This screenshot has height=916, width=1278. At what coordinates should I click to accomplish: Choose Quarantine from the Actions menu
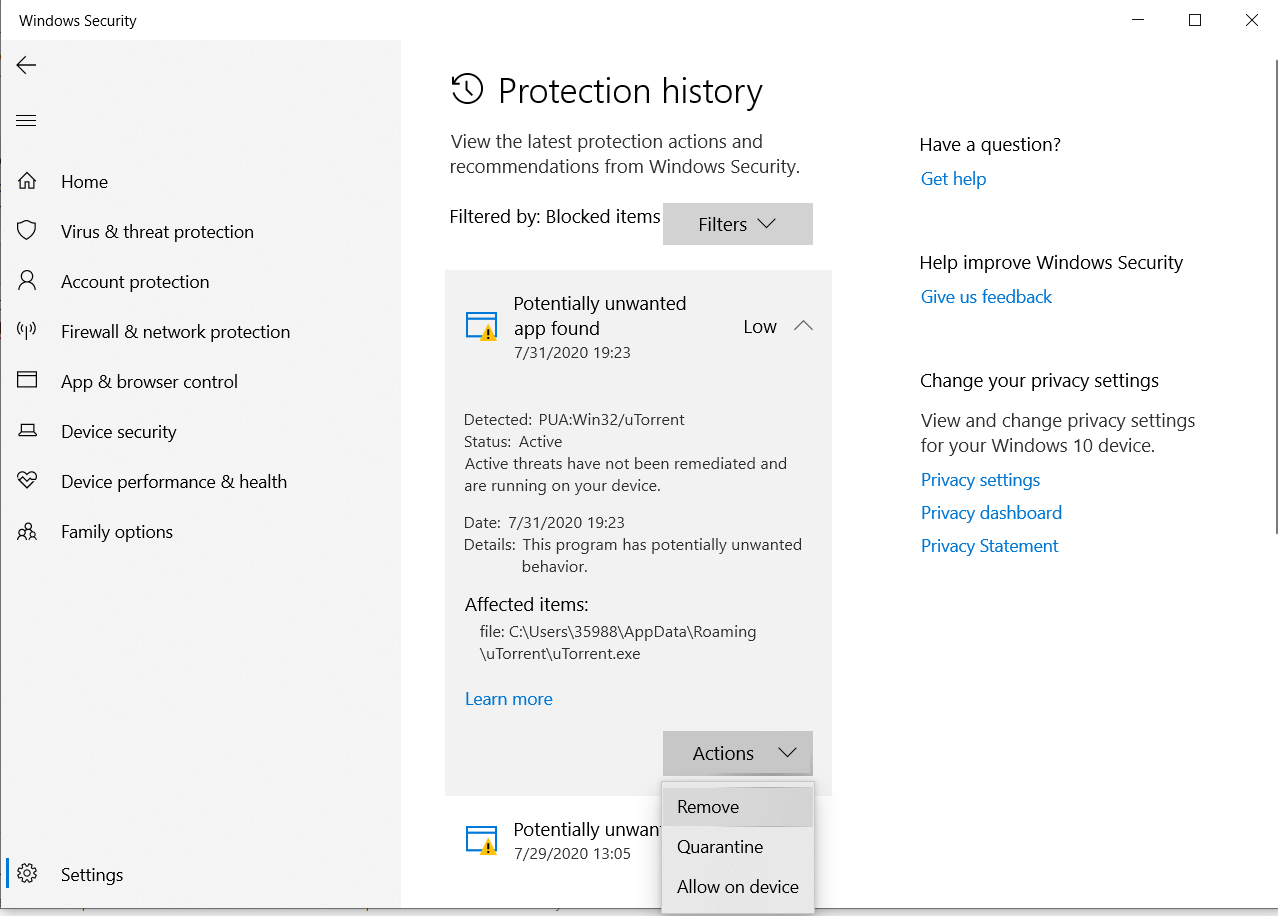click(738, 847)
